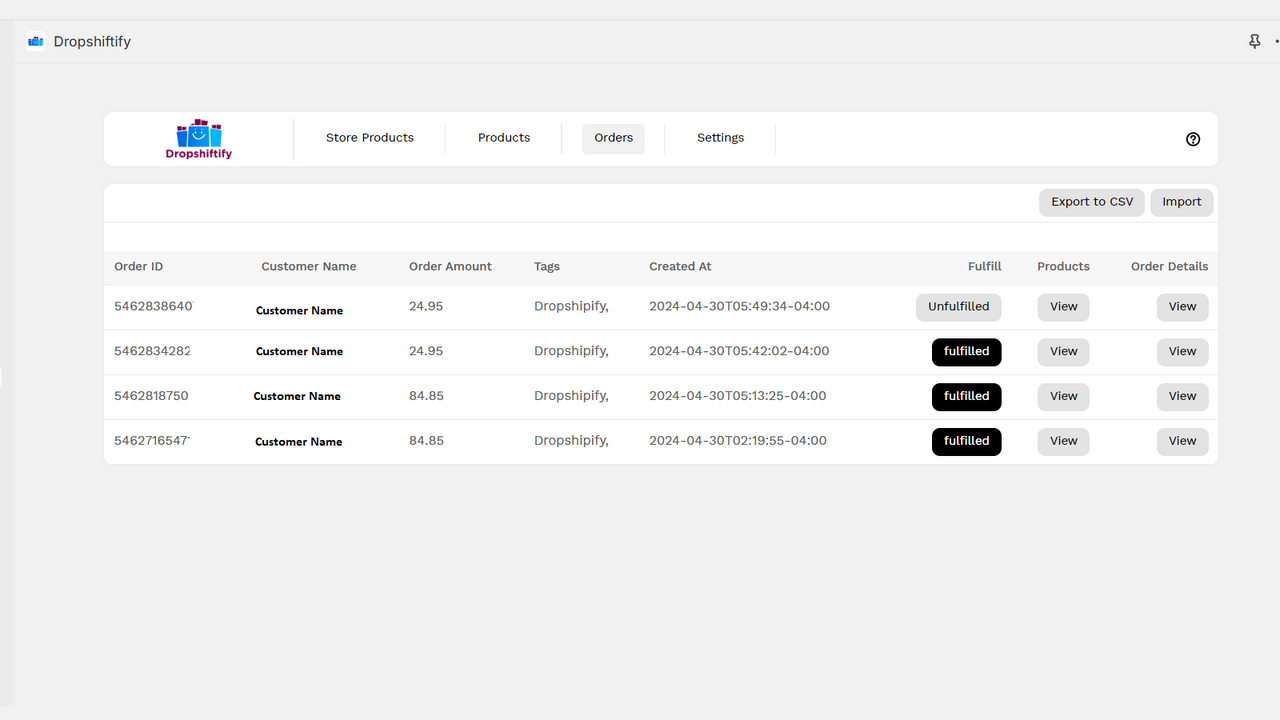Click the Customer Name column header
Image resolution: width=1280 pixels, height=720 pixels.
(x=309, y=267)
